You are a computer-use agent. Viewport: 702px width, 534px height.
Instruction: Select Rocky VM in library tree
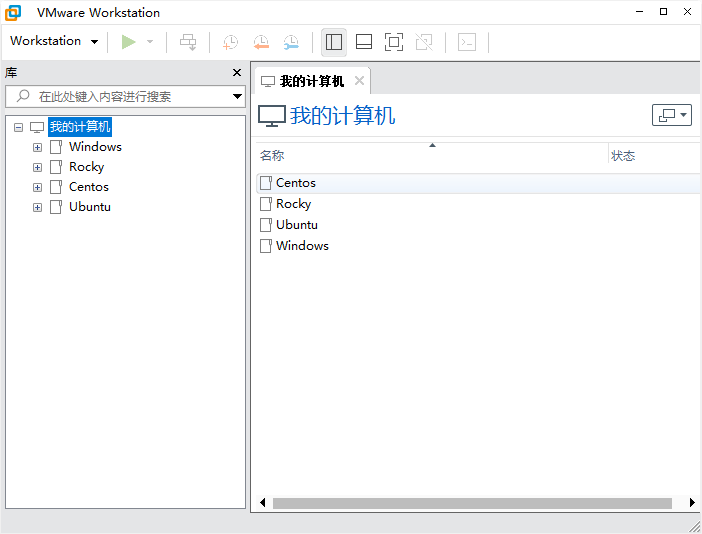pos(86,167)
